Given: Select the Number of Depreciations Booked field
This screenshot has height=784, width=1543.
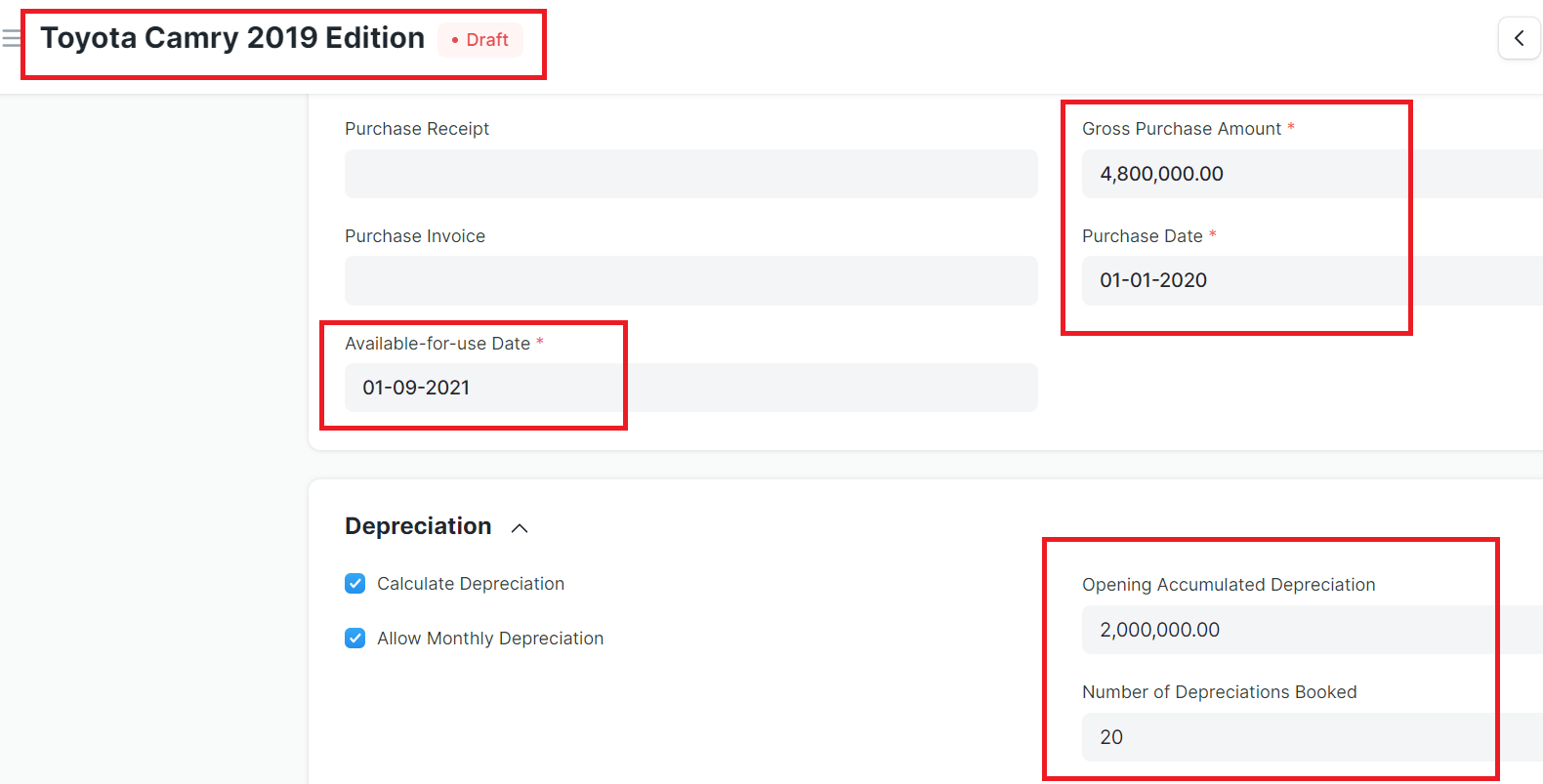Looking at the screenshot, I should (x=1289, y=737).
